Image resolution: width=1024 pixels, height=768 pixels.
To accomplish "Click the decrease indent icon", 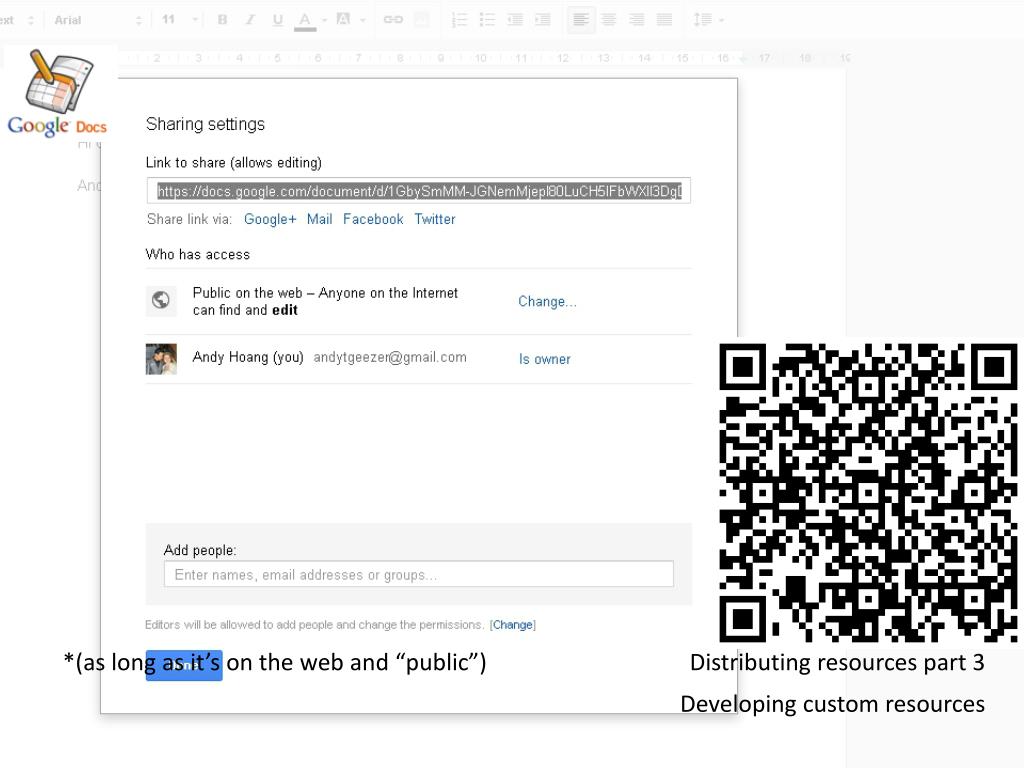I will pyautogui.click(x=515, y=20).
